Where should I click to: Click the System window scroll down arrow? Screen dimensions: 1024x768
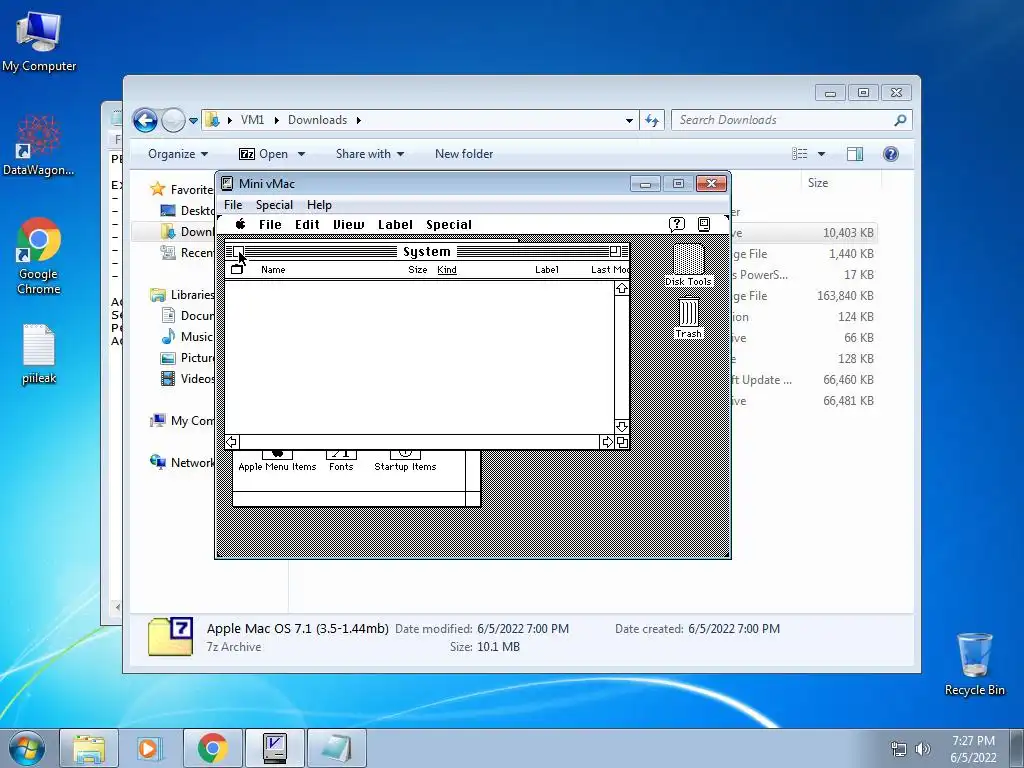[x=622, y=426]
